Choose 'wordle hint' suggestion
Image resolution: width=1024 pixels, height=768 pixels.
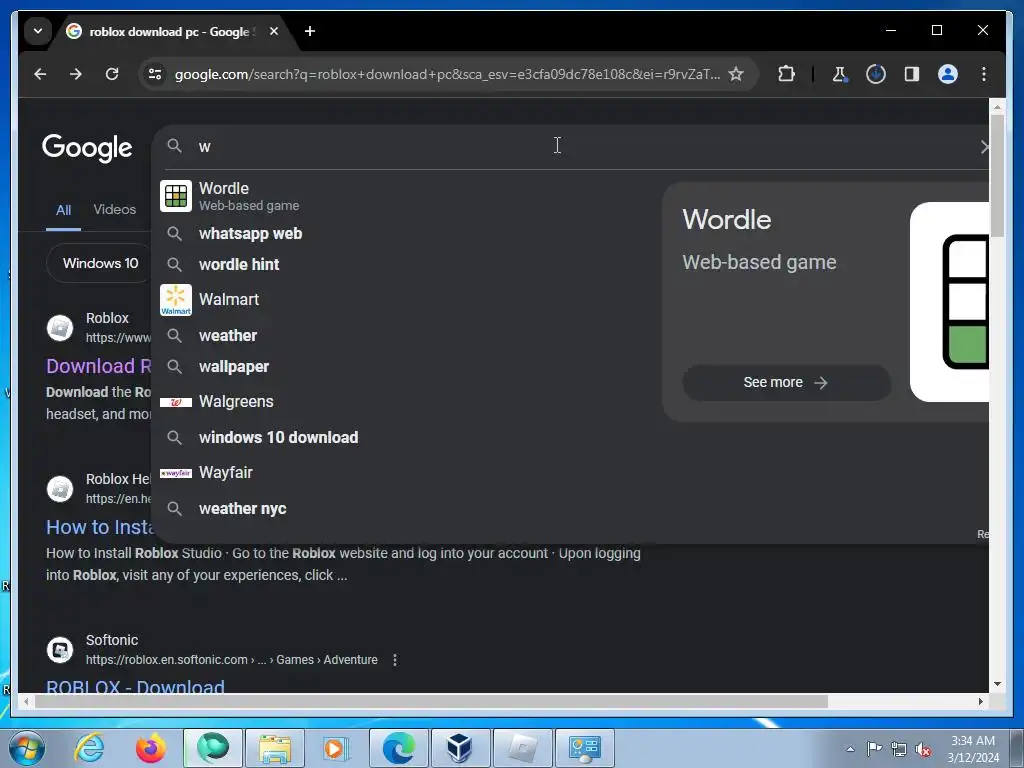[405, 264]
